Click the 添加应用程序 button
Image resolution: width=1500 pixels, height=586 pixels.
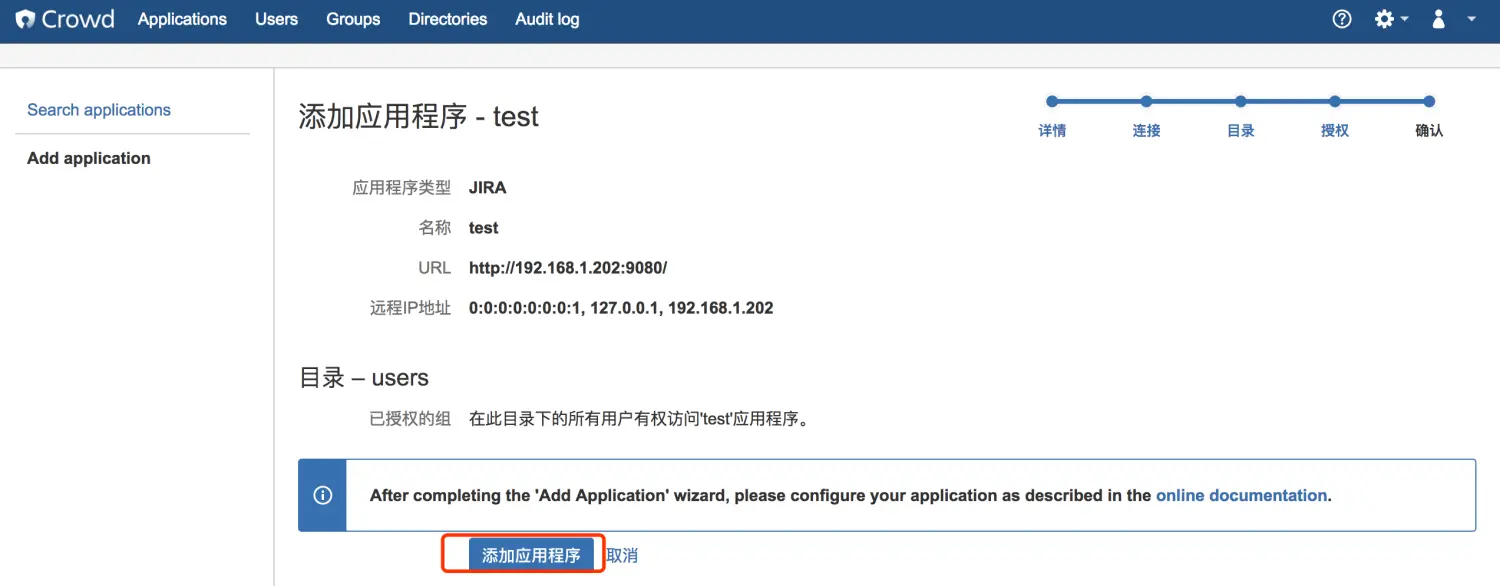tap(531, 555)
